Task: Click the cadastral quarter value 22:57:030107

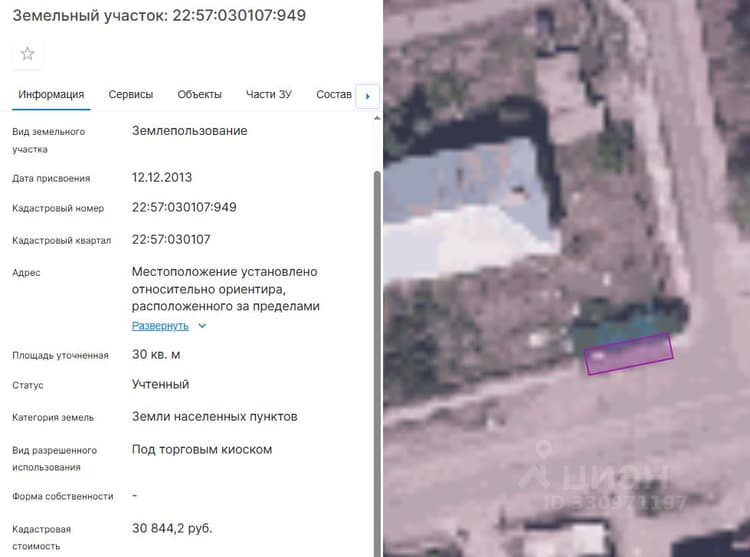Action: 171,240
